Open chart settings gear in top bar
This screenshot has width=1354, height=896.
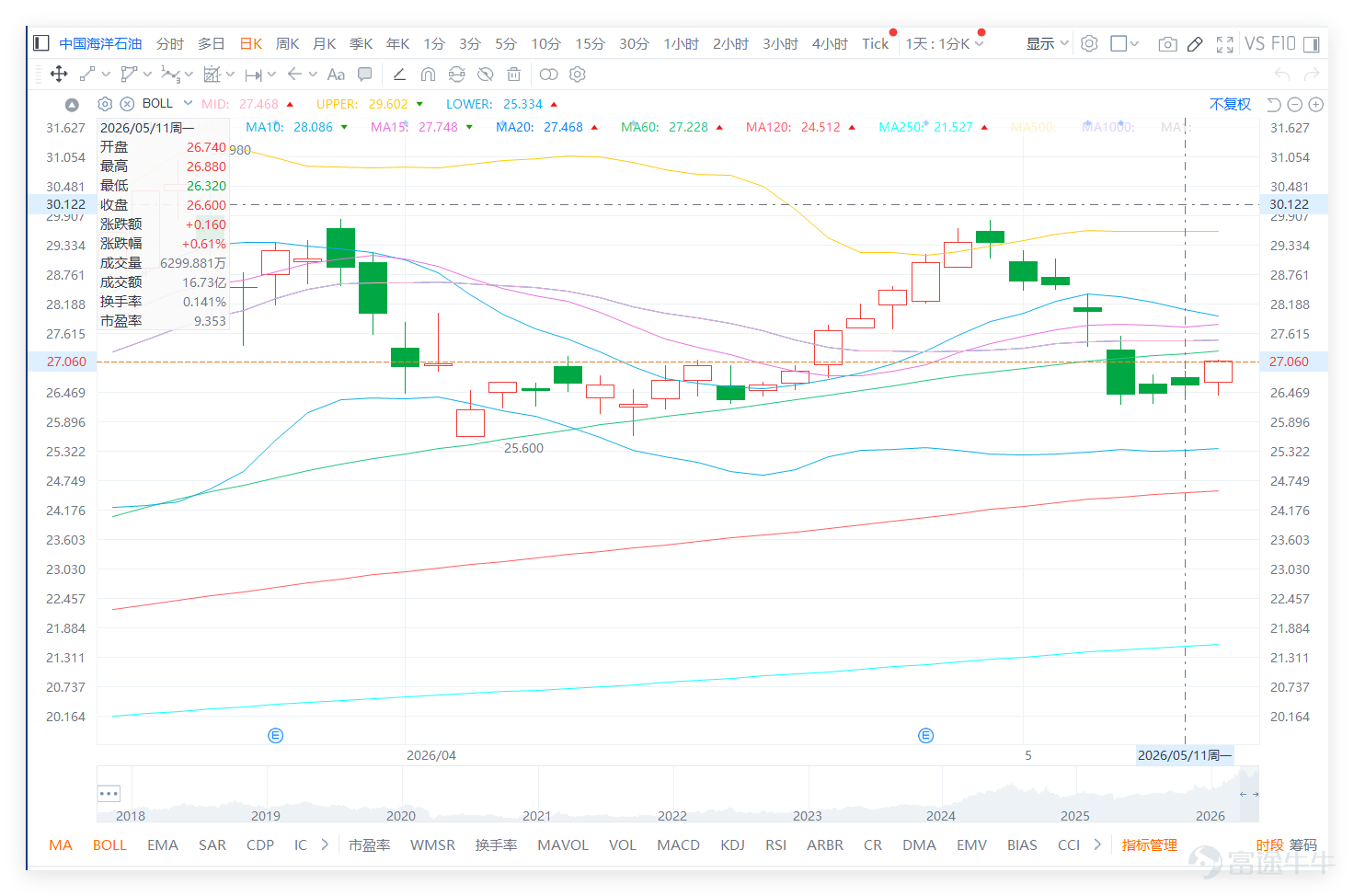click(1089, 43)
